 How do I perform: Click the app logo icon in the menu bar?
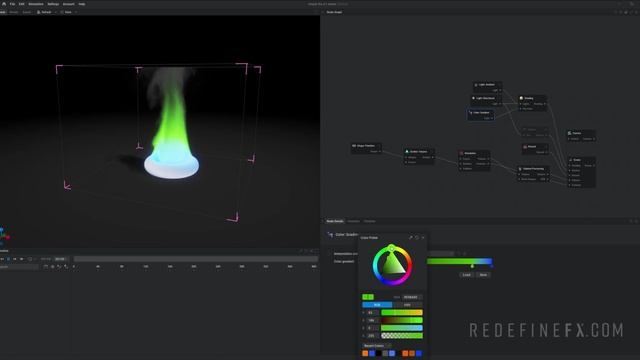click(4, 4)
